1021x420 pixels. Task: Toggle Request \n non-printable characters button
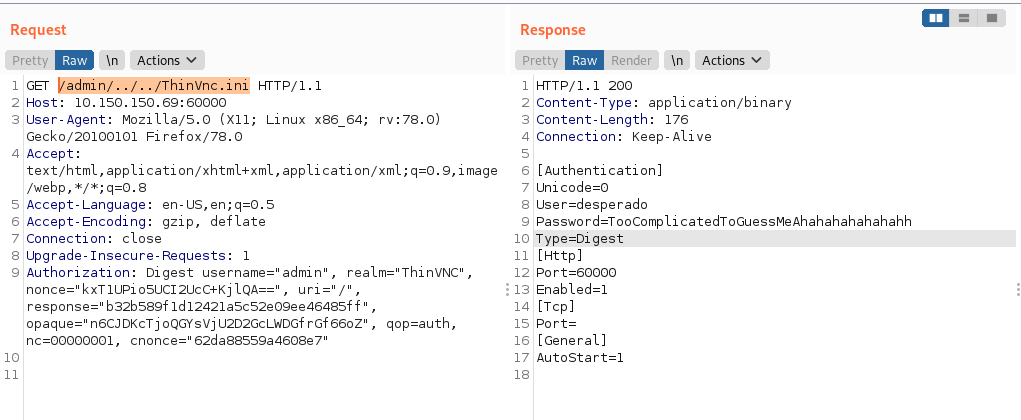[x=112, y=60]
